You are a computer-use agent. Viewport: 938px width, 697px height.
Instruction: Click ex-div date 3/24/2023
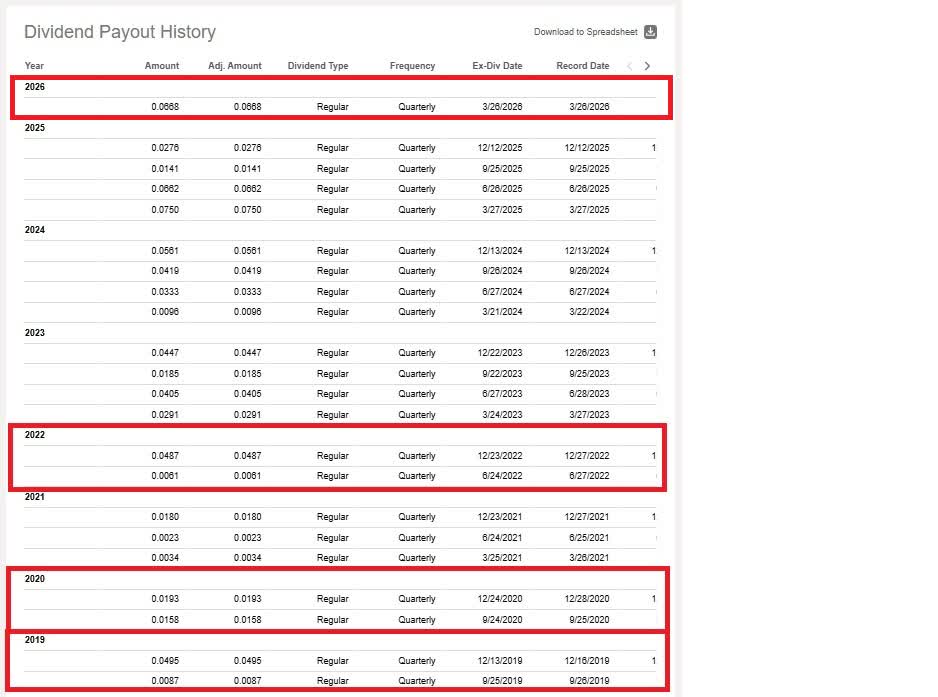click(x=502, y=415)
